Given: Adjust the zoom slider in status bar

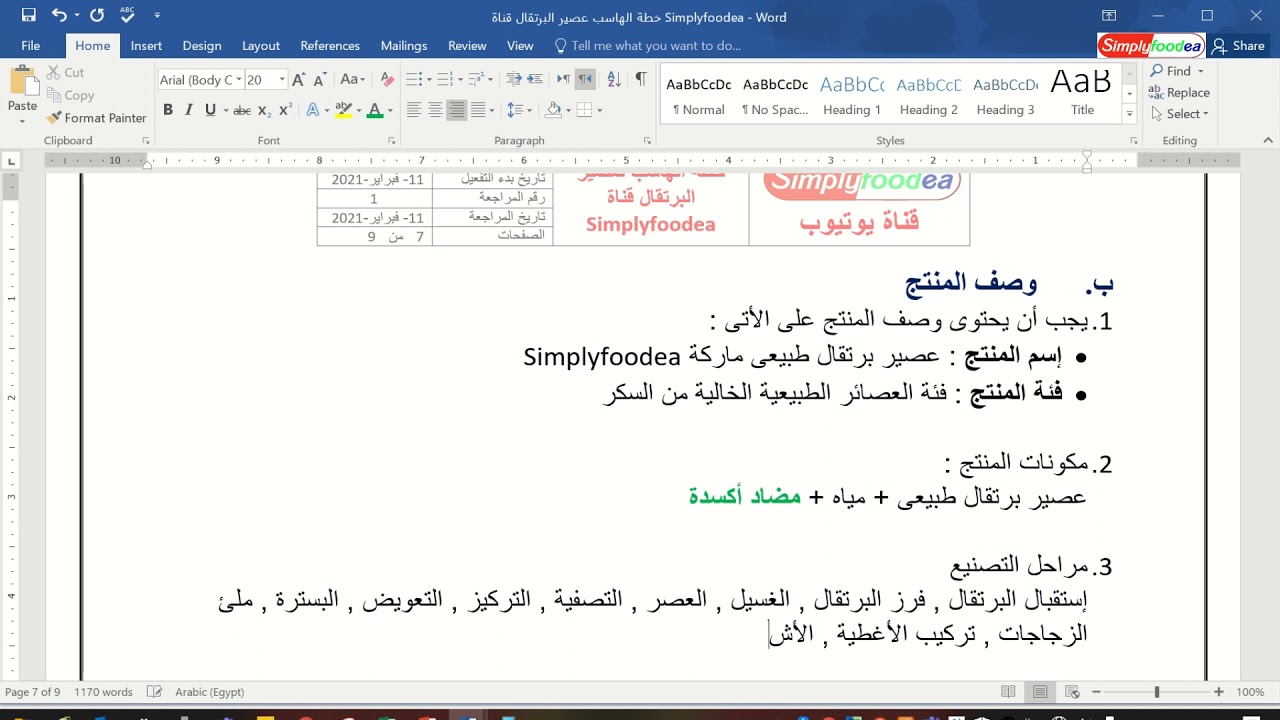Looking at the screenshot, I should pos(1157,692).
